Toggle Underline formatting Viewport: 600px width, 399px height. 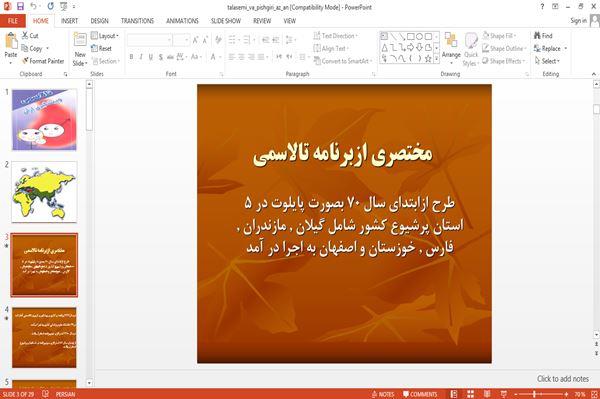(x=151, y=57)
